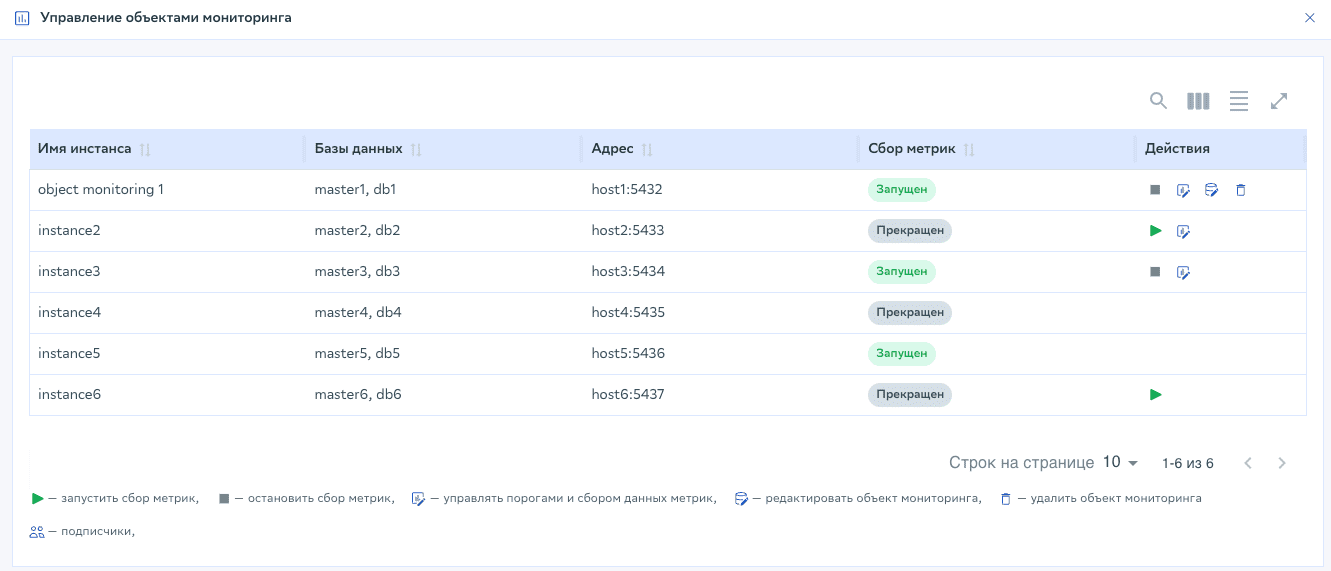
Task: Start metric collection for instance2
Action: (1155, 231)
